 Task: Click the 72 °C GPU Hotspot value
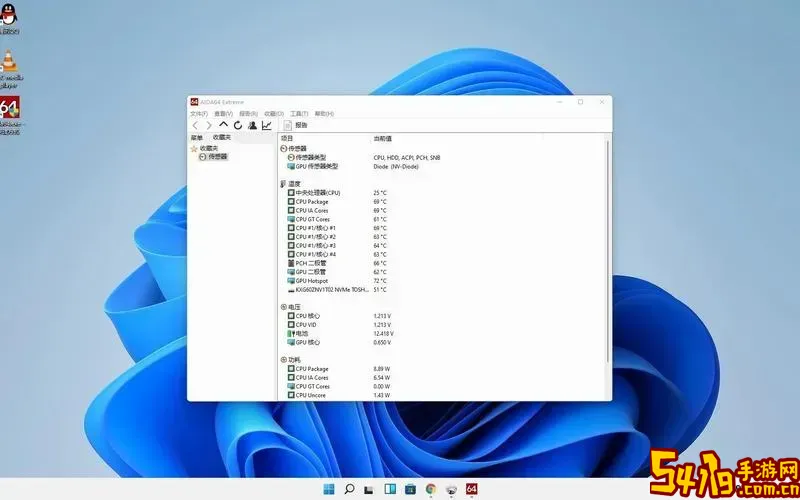coord(380,281)
